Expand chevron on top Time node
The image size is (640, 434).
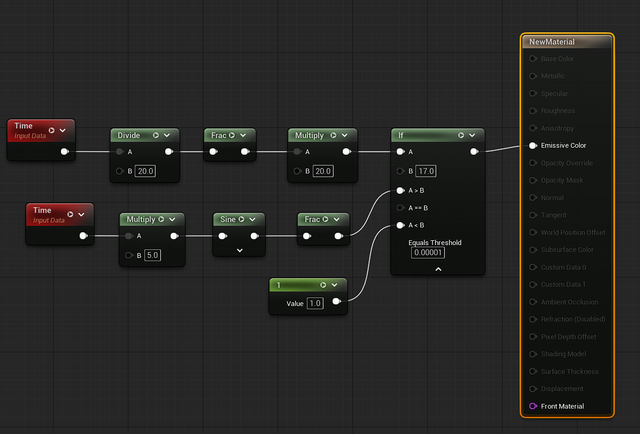(x=62, y=130)
